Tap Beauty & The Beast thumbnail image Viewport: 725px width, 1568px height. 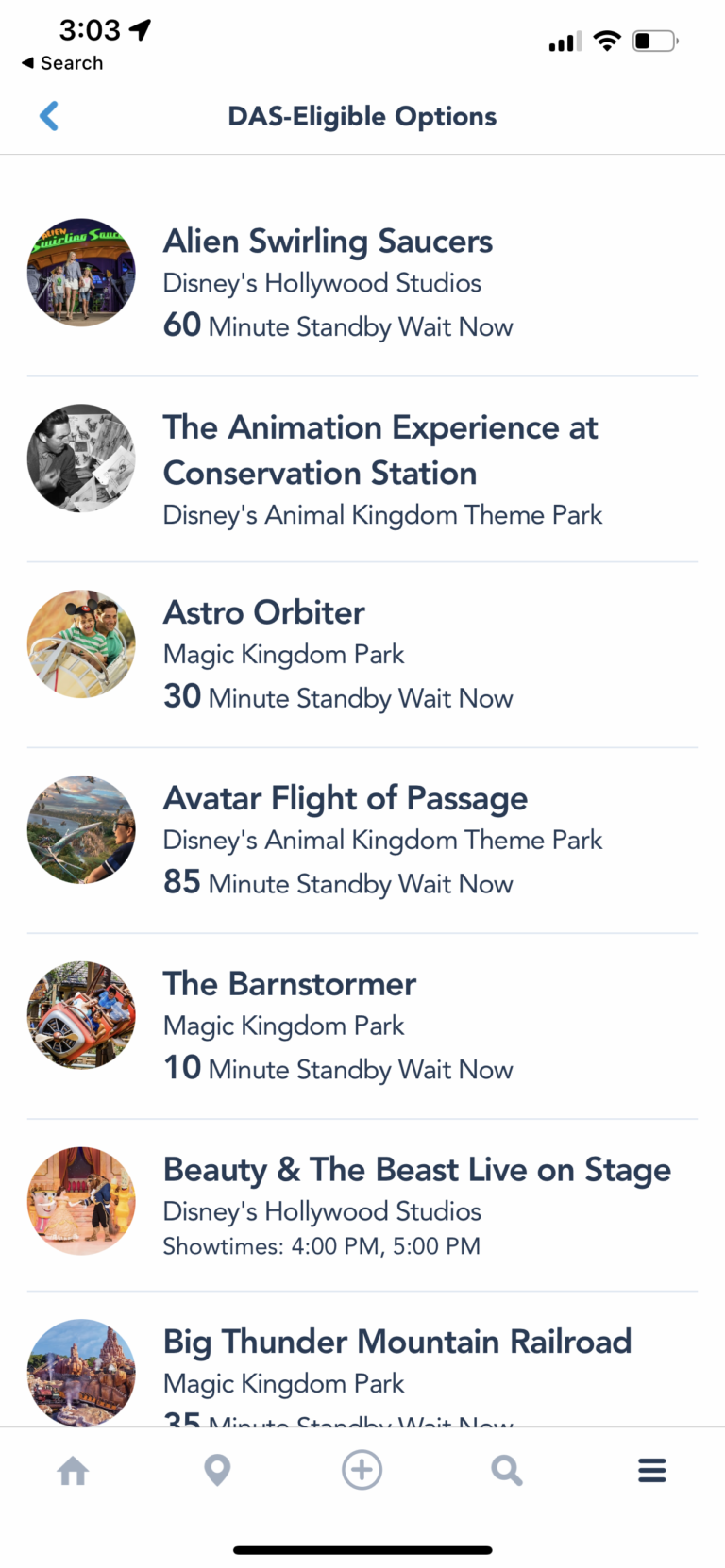81,1201
